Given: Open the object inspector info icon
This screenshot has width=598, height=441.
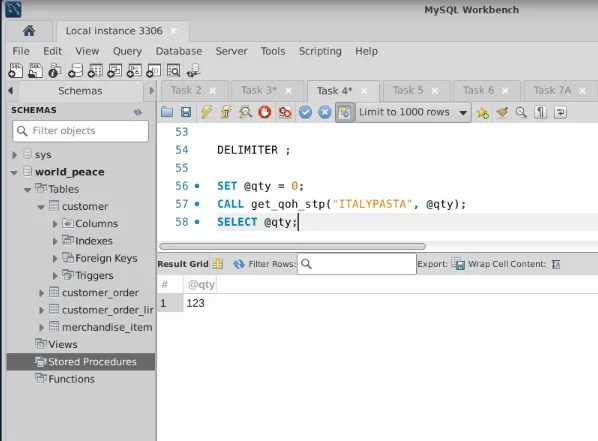Looking at the screenshot, I should pyautogui.click(x=55, y=71).
